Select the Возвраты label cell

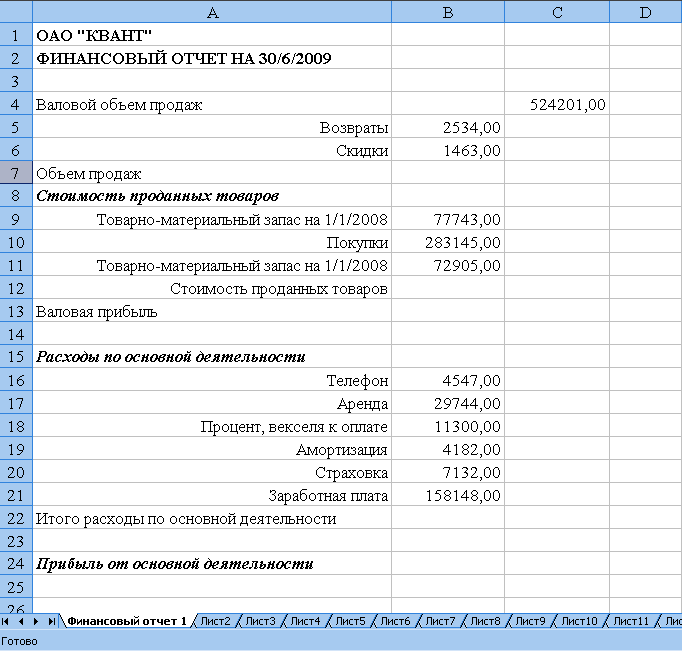coord(212,127)
